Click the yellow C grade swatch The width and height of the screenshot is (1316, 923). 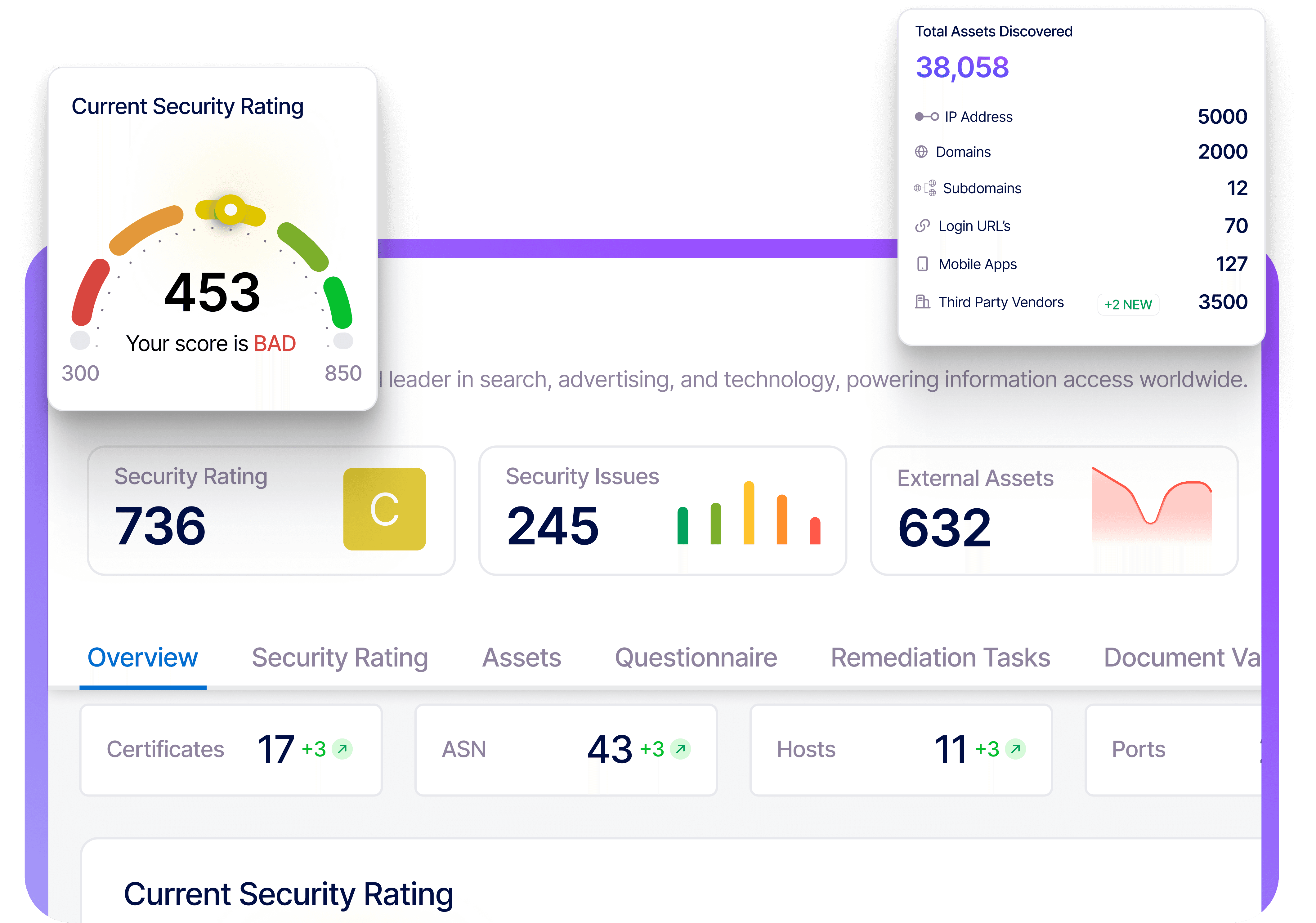point(384,509)
